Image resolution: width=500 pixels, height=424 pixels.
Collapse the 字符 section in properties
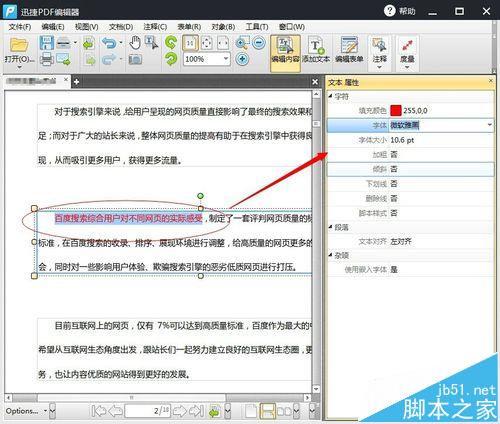[x=330, y=96]
